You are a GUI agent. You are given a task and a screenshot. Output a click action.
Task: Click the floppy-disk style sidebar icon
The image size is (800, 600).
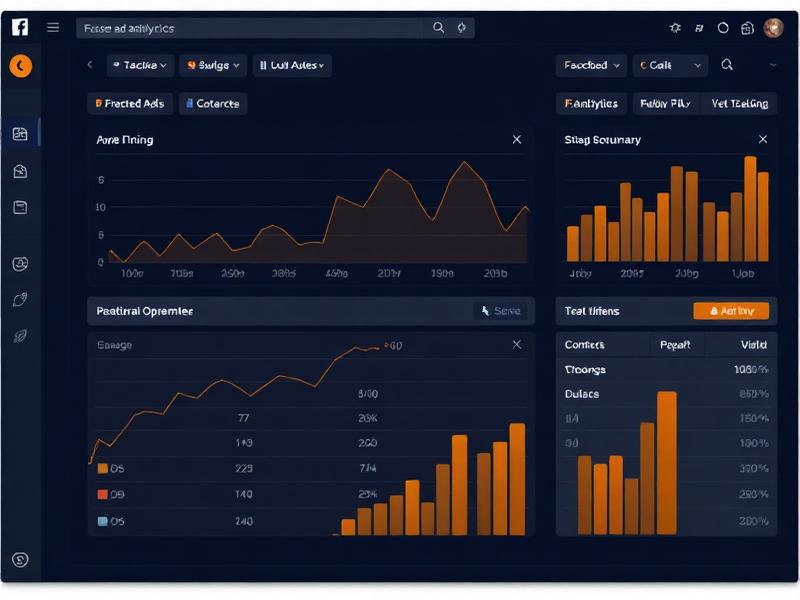pos(20,207)
